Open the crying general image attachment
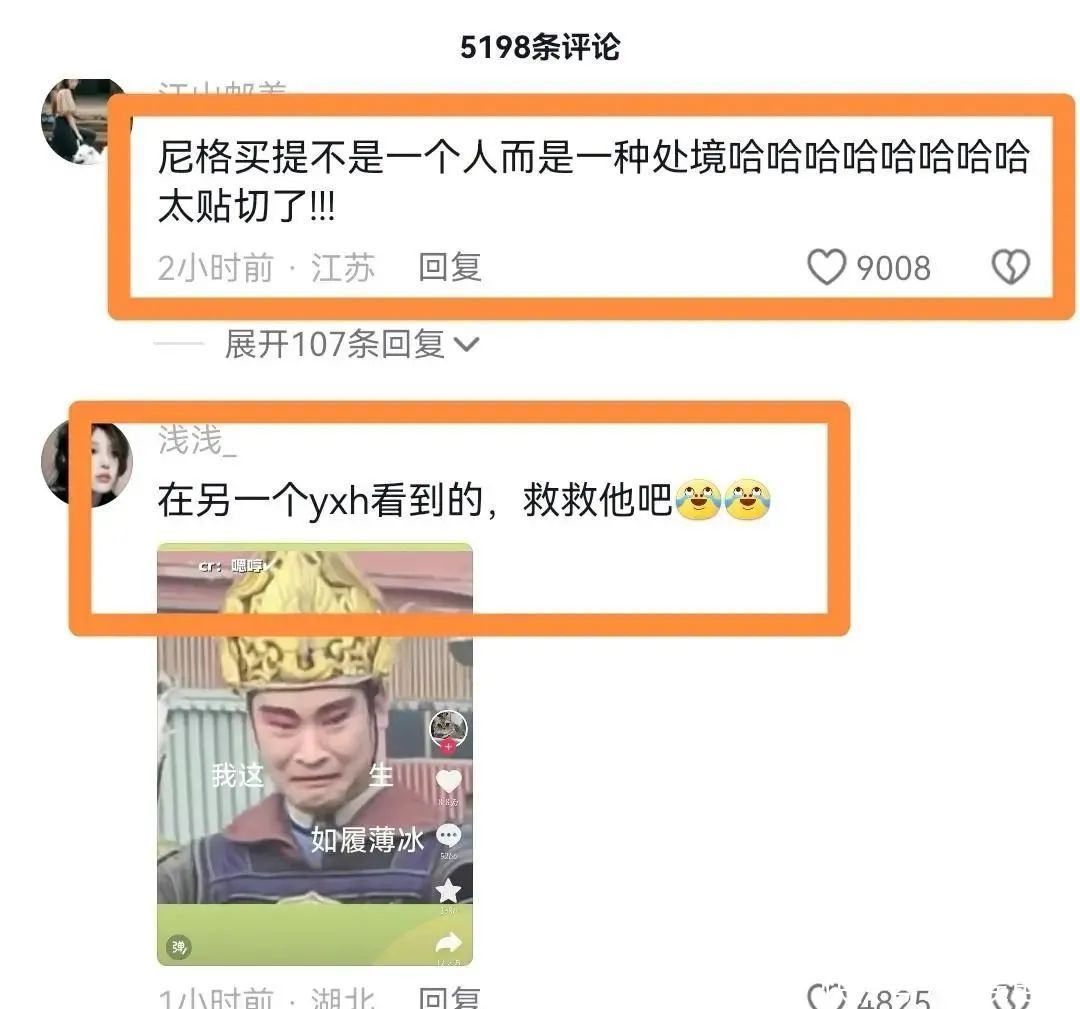Viewport: 1080px width, 1009px height. 315,755
